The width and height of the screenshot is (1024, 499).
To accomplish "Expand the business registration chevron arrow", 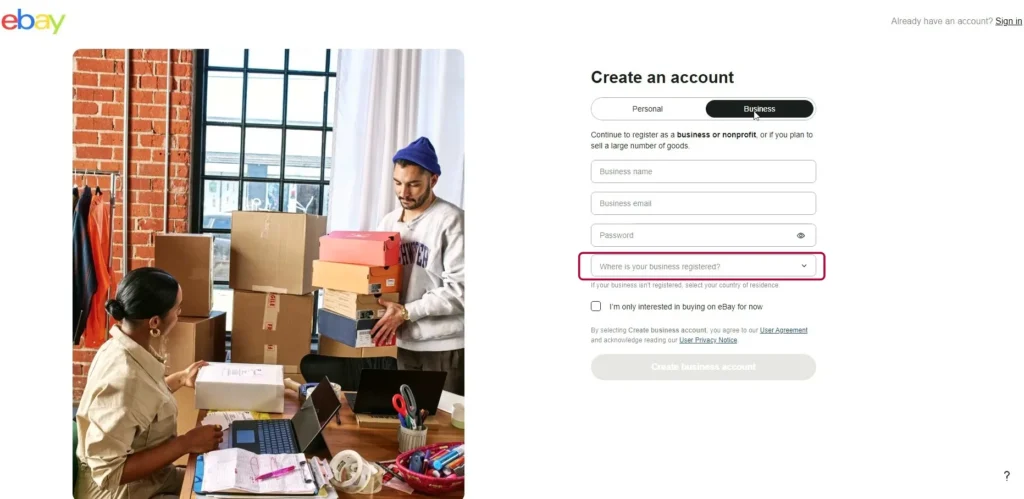I will coord(804,266).
